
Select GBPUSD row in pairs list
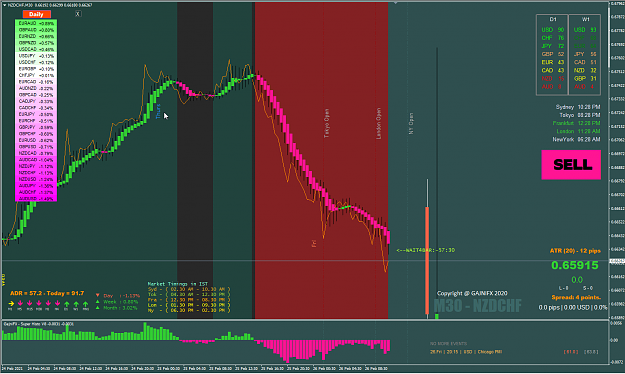(36, 147)
